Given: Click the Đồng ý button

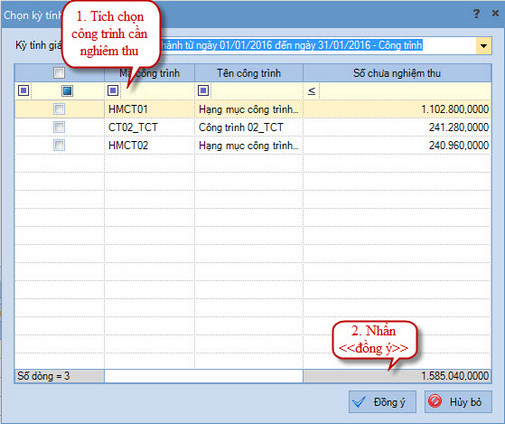Looking at the screenshot, I should pyautogui.click(x=382, y=402).
